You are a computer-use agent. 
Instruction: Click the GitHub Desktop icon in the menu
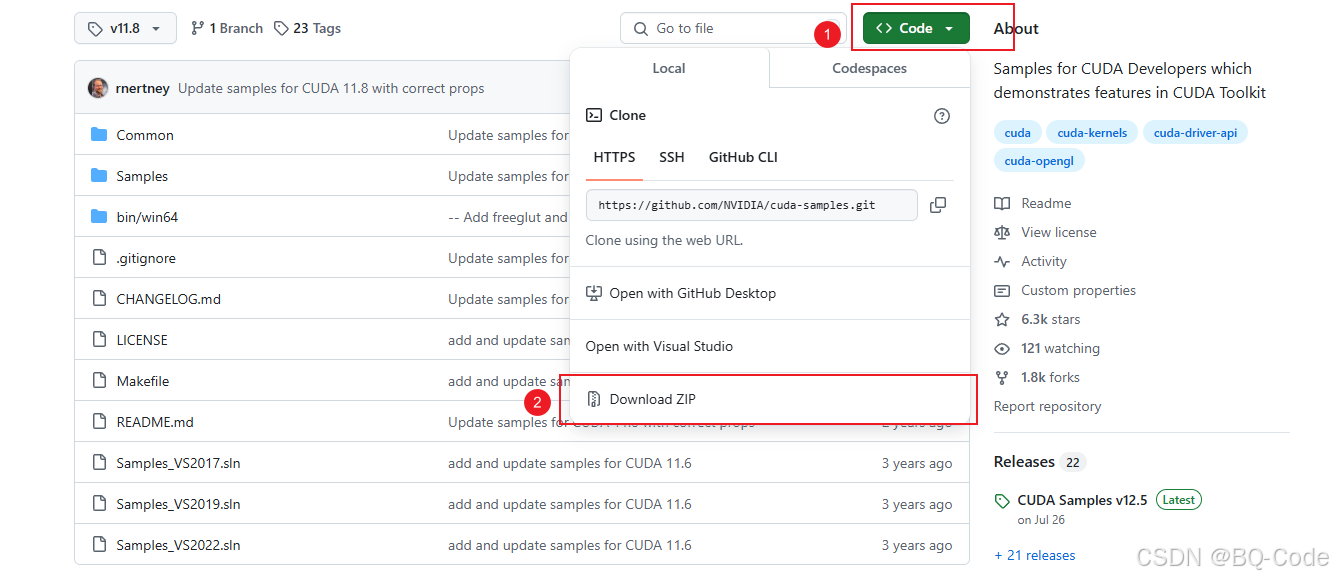tap(594, 293)
